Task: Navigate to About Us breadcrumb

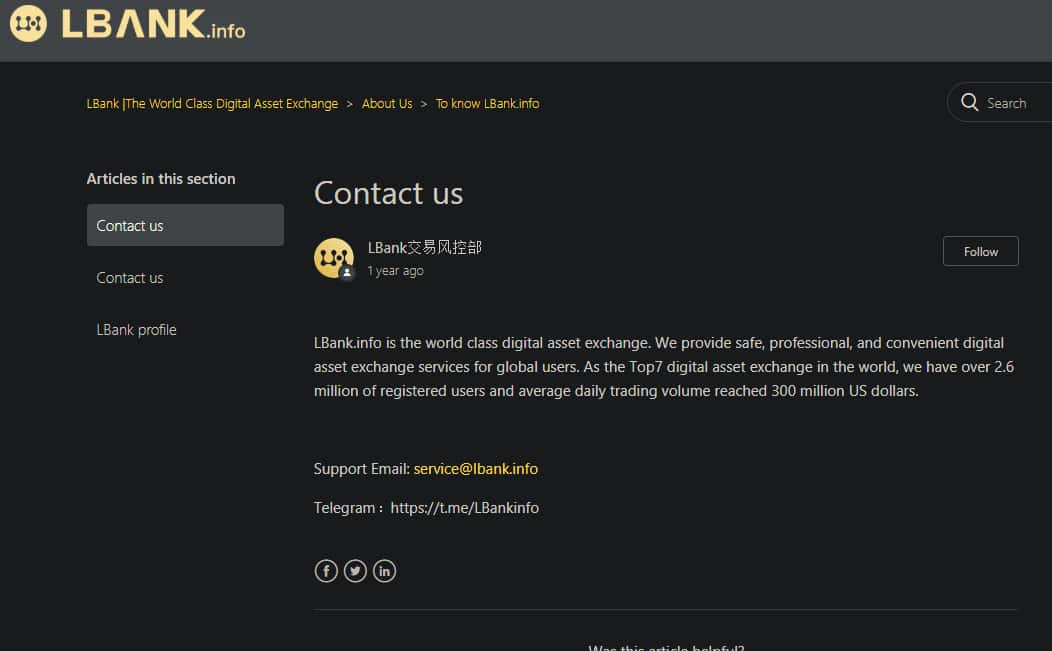Action: 387,104
